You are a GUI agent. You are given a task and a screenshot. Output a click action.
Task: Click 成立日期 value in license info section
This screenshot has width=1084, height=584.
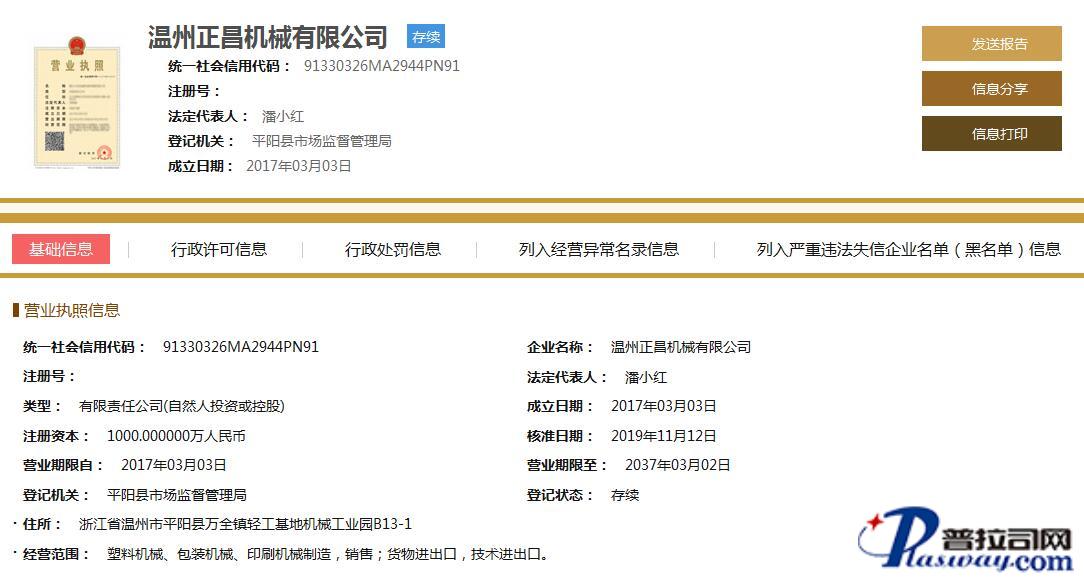coord(664,406)
